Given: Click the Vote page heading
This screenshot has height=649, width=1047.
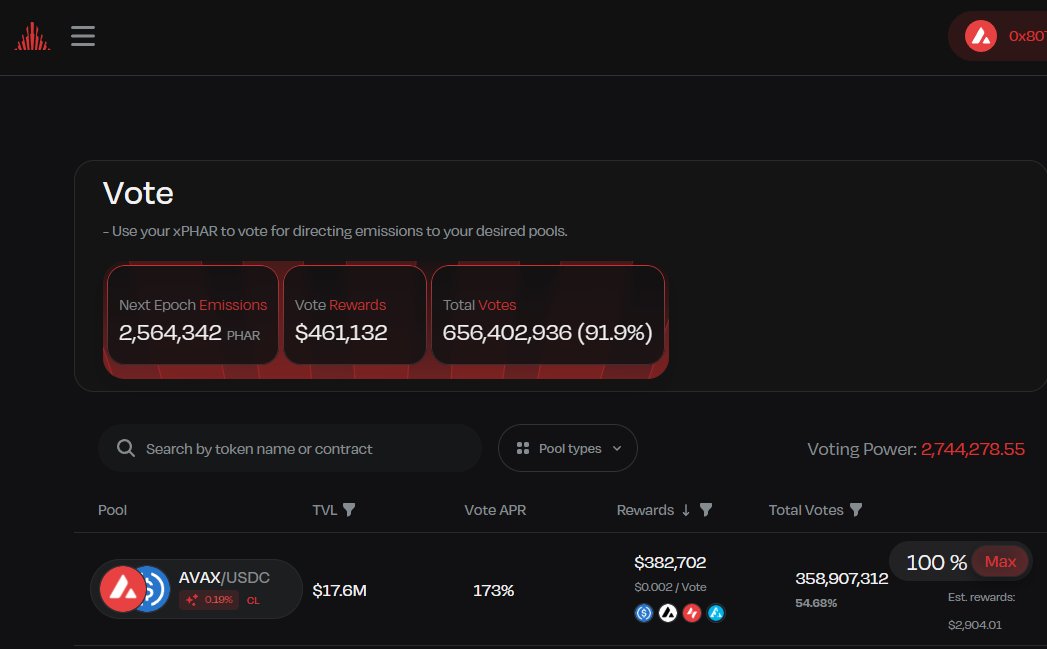Looking at the screenshot, I should pyautogui.click(x=138, y=194).
